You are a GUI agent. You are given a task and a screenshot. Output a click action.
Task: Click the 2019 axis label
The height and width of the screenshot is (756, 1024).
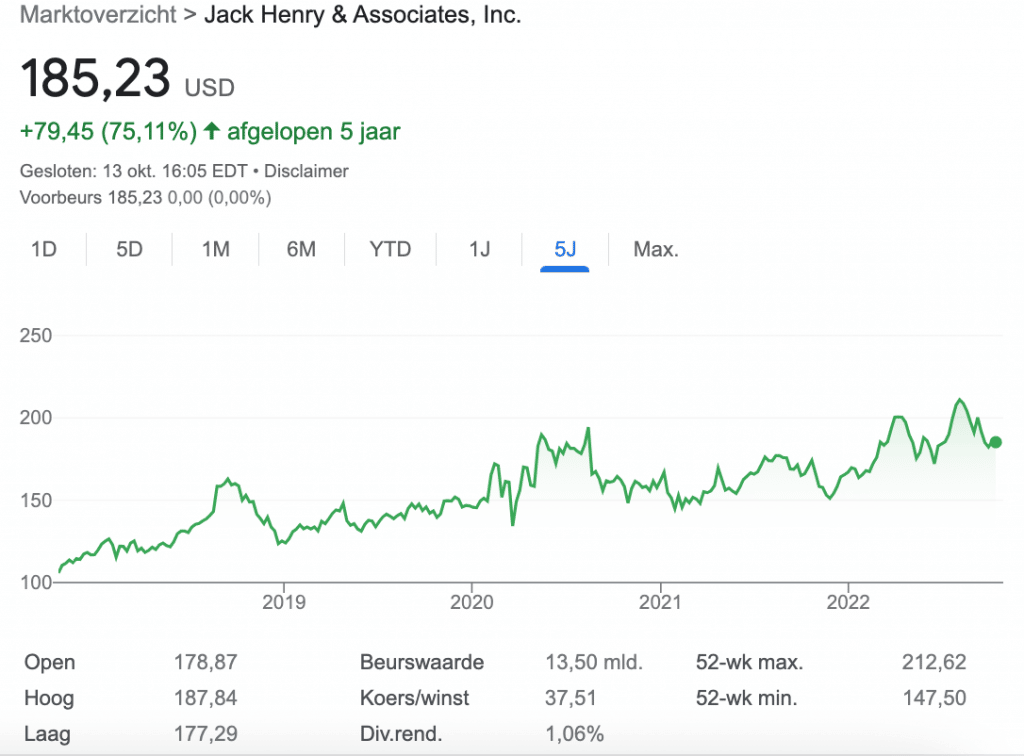pyautogui.click(x=283, y=602)
